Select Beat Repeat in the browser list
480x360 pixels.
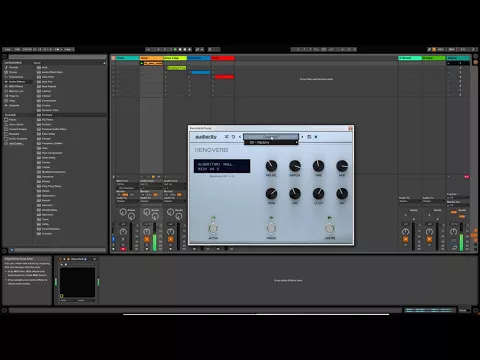coord(46,86)
